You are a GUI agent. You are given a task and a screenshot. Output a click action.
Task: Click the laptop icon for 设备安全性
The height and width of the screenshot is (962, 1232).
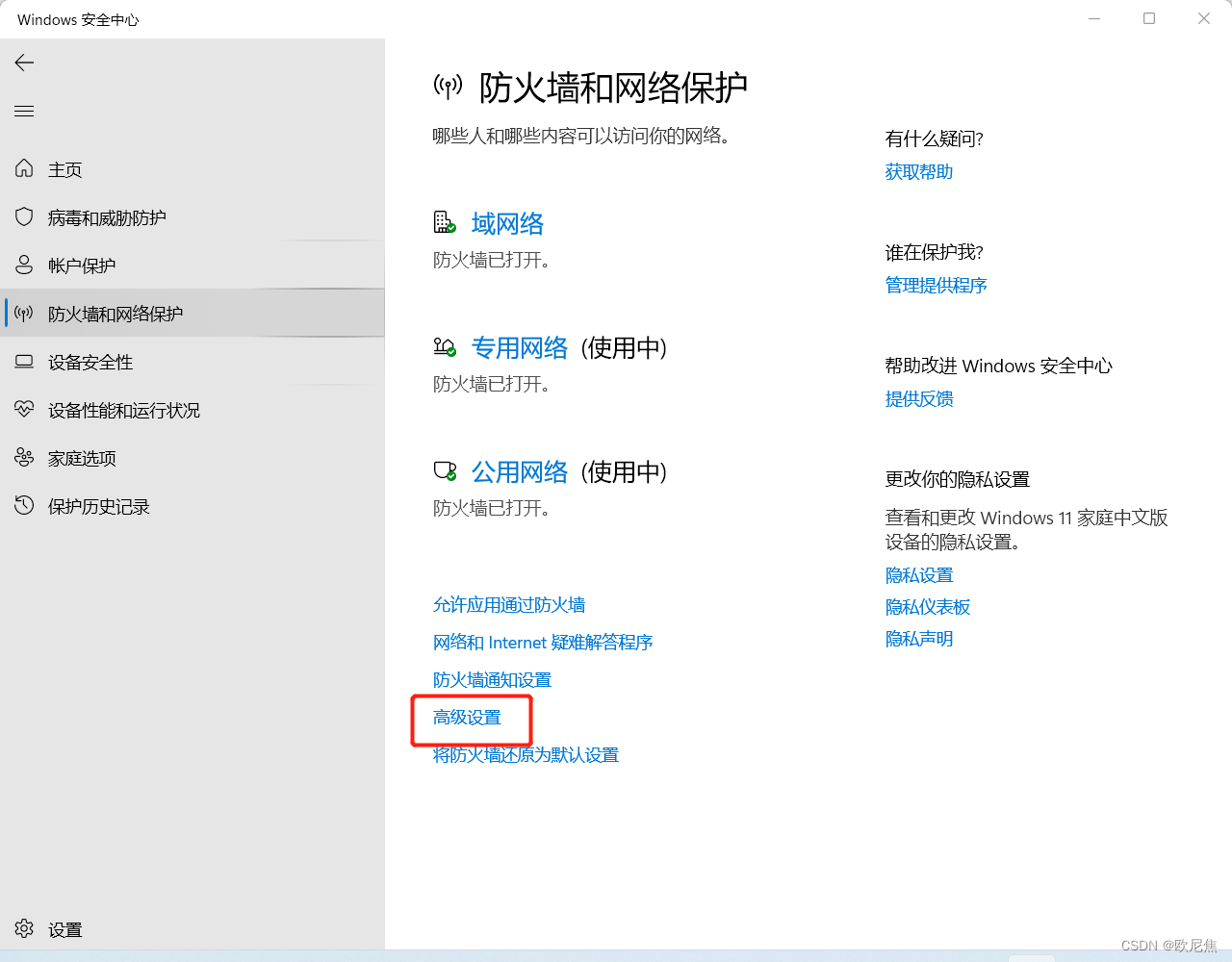24,362
